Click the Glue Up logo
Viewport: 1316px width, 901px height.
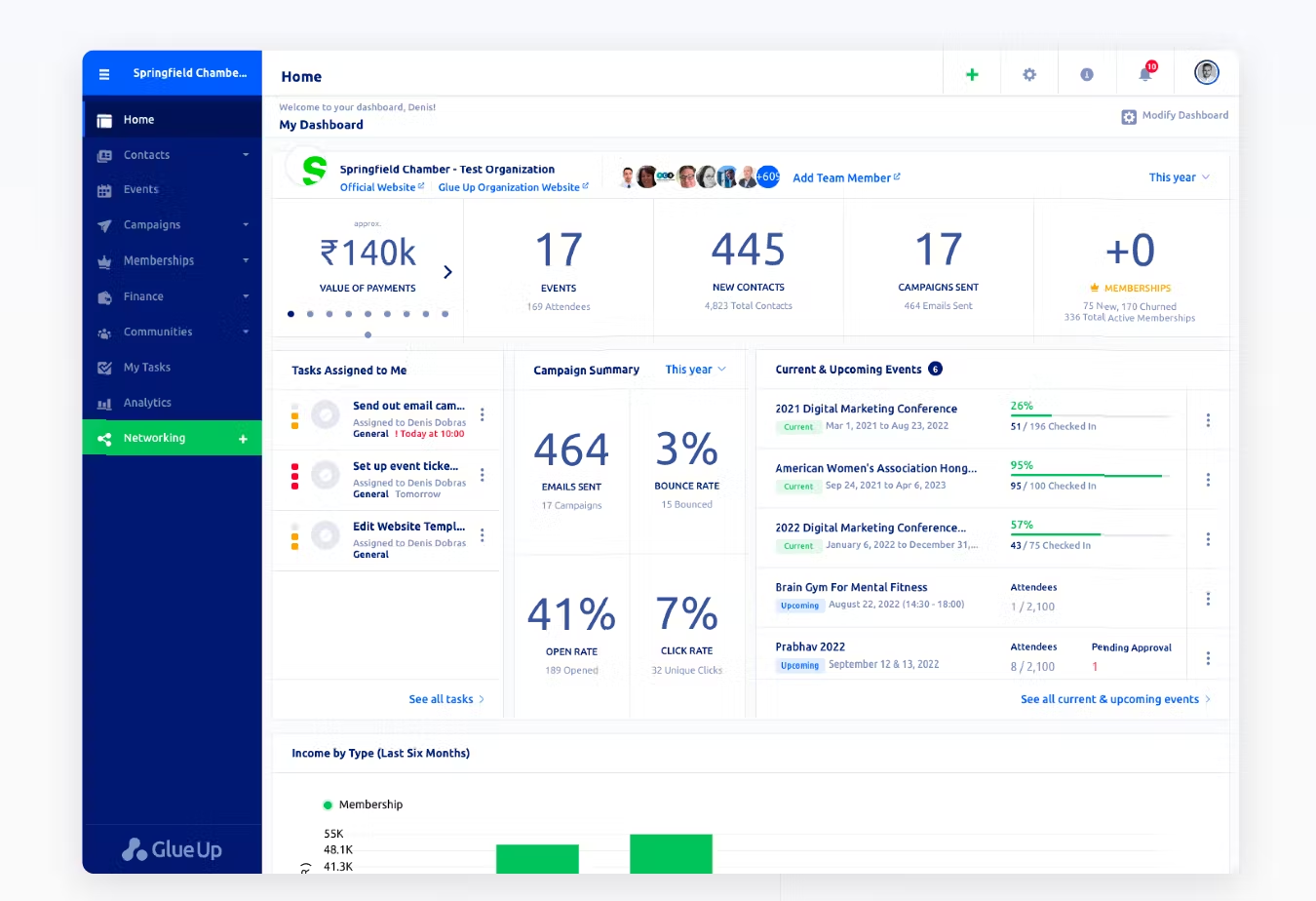pos(173,849)
